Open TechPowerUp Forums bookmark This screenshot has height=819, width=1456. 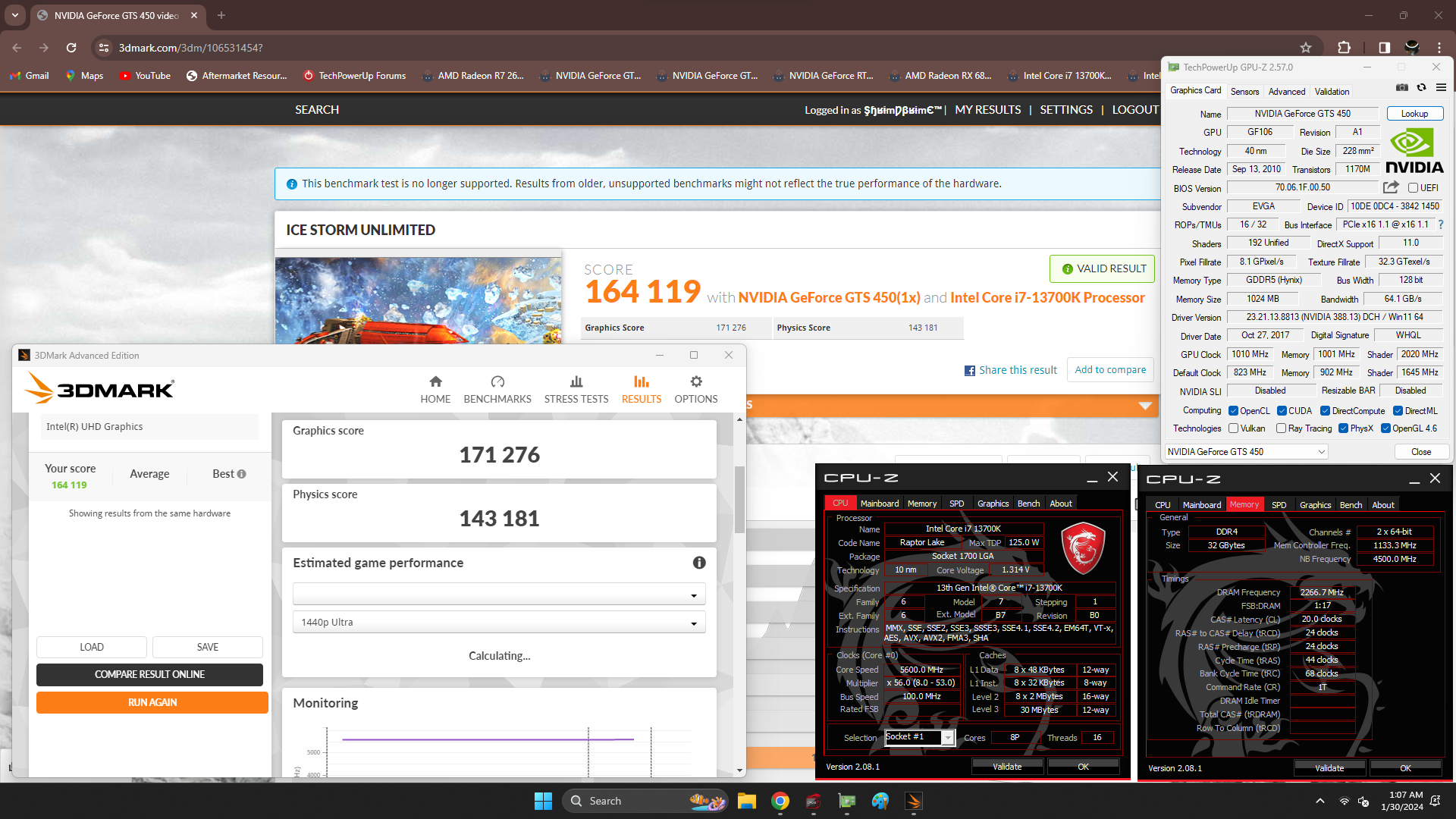tap(354, 76)
